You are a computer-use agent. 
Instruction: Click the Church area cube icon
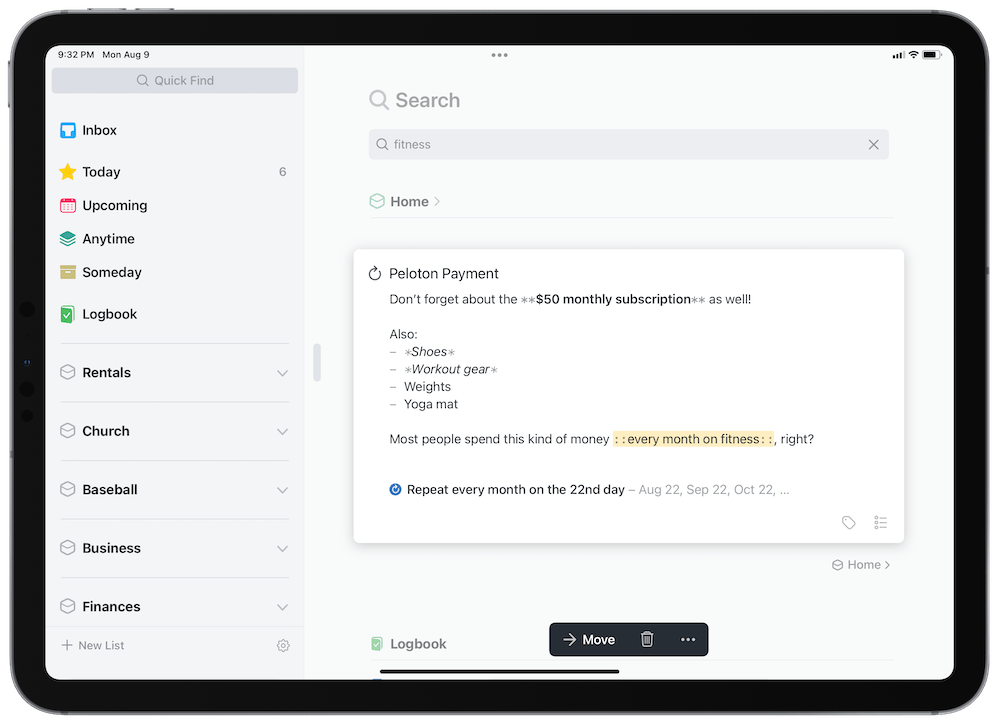pos(68,431)
